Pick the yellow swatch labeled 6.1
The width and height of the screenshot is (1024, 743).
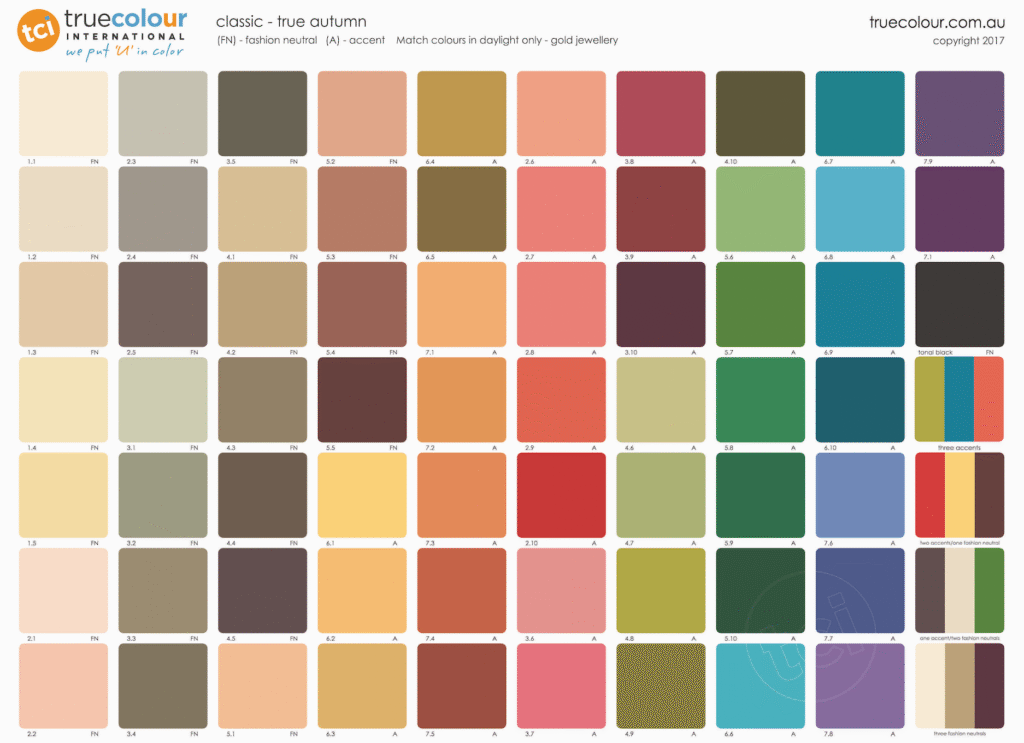pyautogui.click(x=362, y=494)
